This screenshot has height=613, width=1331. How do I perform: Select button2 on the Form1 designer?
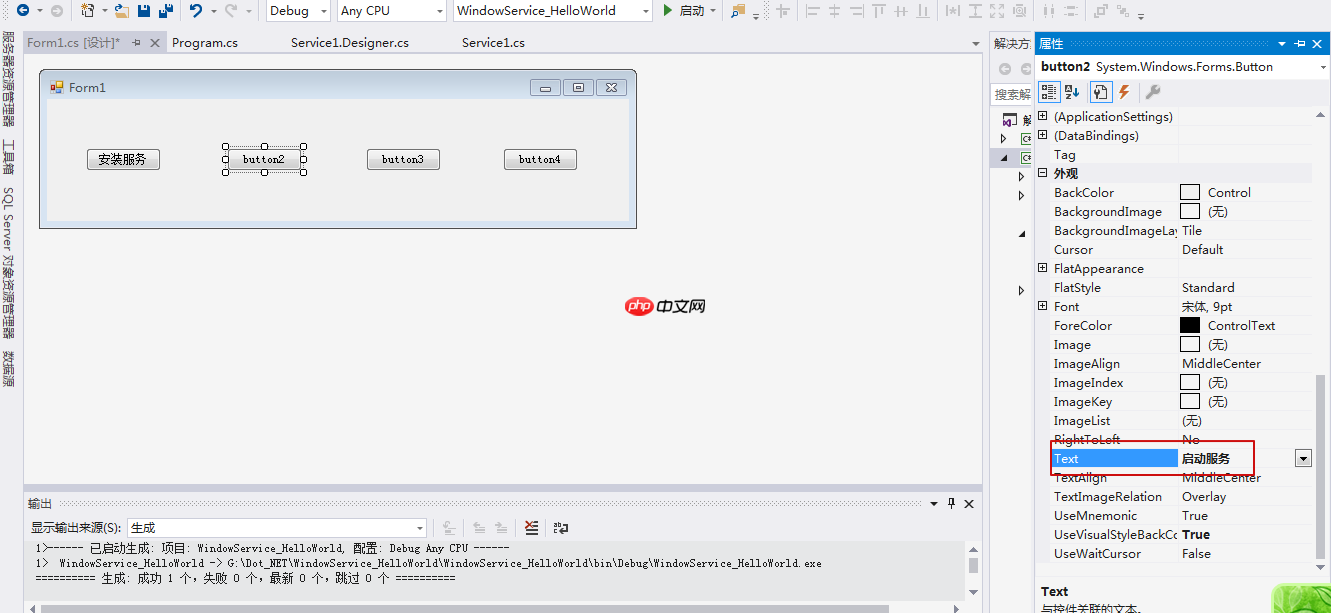pyautogui.click(x=264, y=159)
